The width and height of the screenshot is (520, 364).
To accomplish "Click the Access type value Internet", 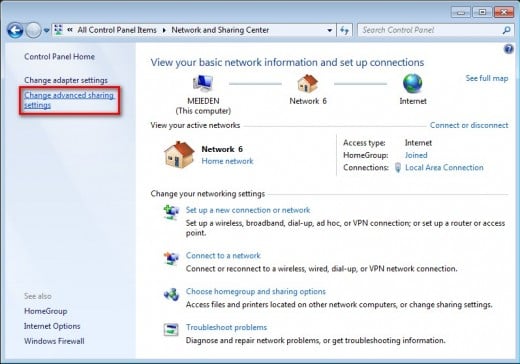I will 418,143.
